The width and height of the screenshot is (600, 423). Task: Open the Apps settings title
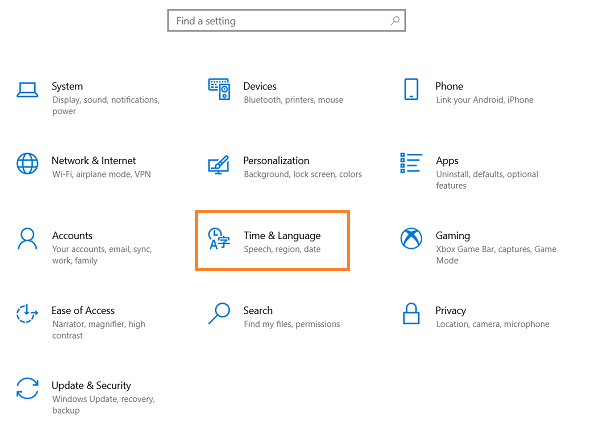click(447, 161)
